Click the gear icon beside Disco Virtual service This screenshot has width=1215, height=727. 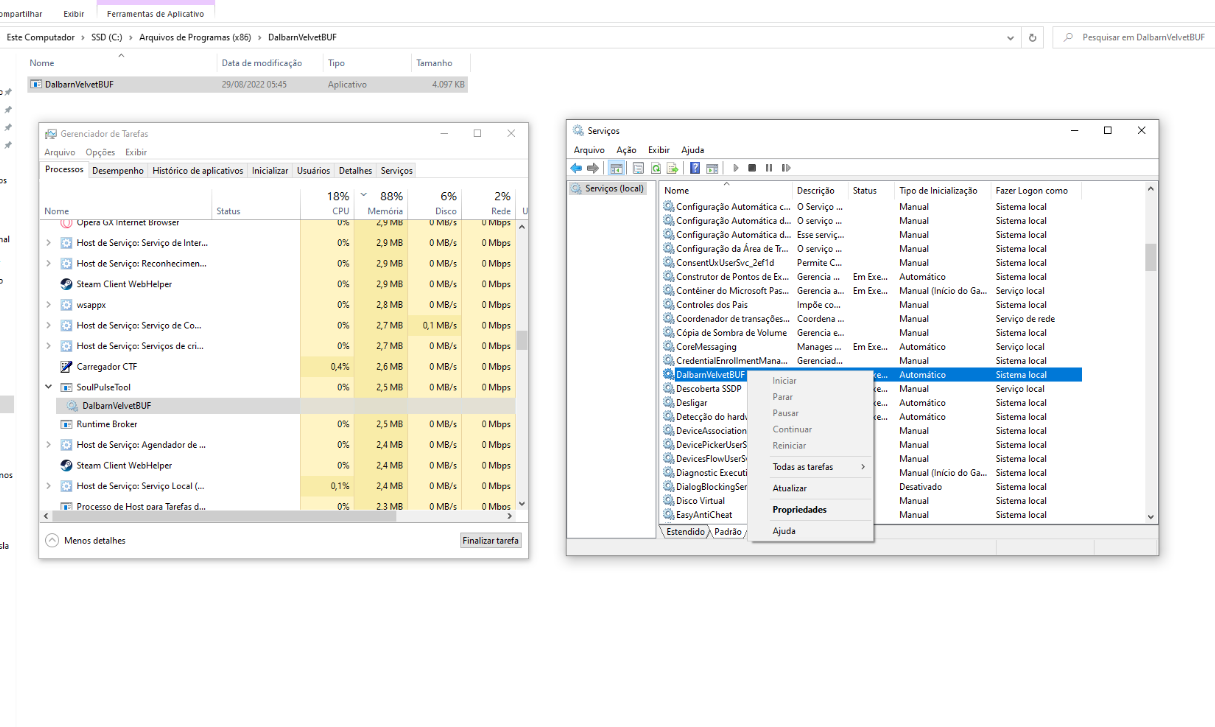tap(669, 501)
